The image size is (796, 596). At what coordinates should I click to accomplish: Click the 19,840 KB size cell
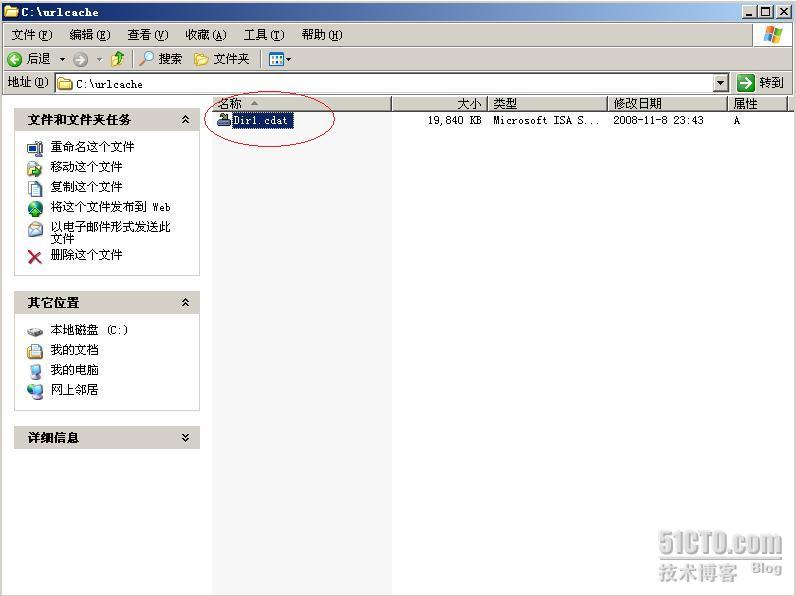click(454, 120)
